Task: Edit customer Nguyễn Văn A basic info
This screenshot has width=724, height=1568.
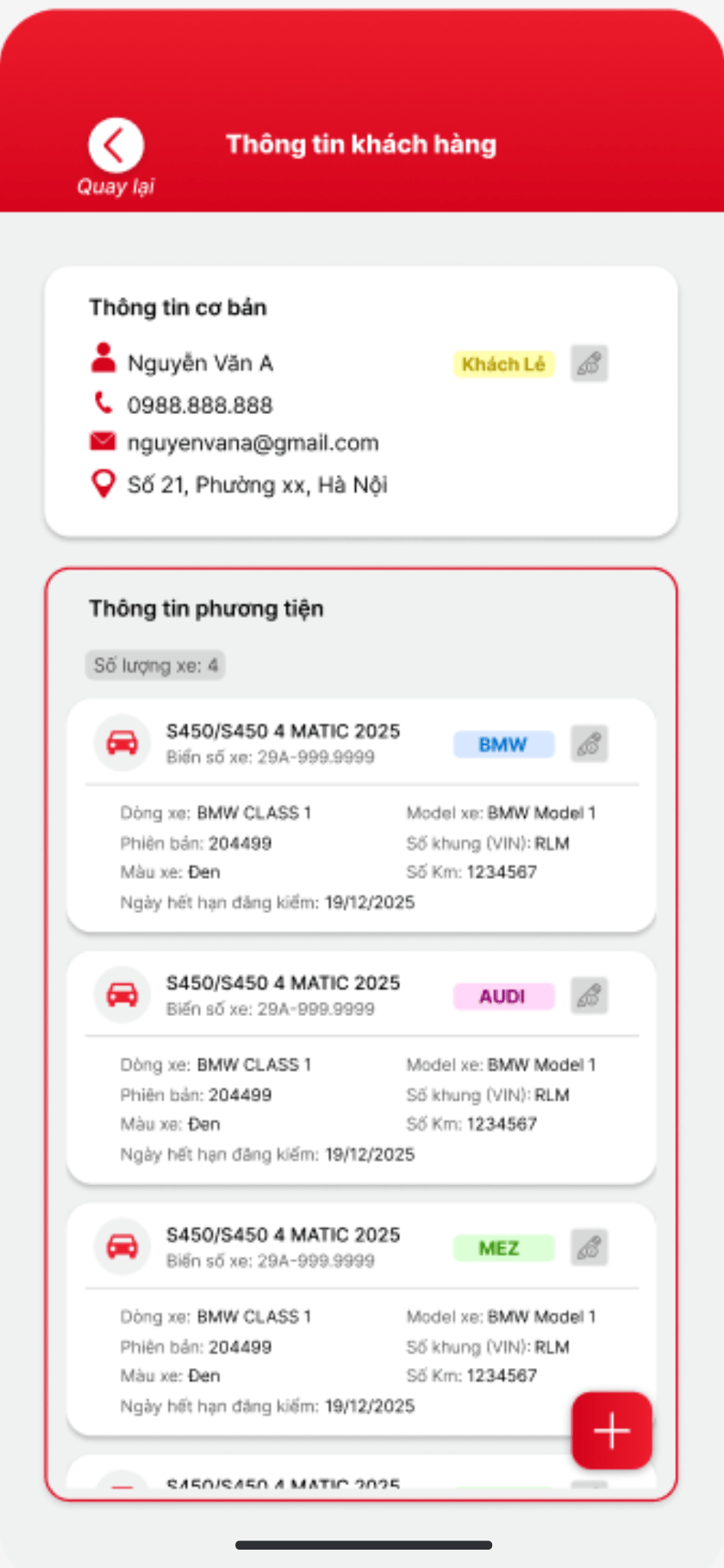Action: coord(589,364)
